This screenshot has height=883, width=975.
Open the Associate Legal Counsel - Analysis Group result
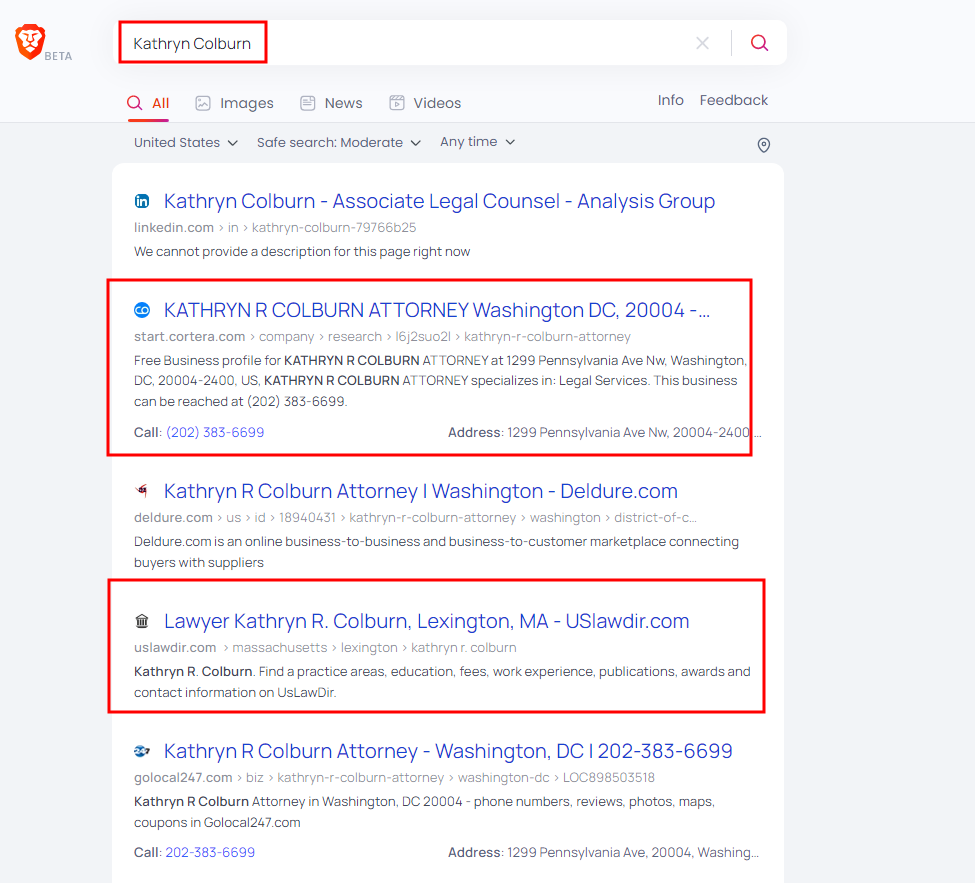click(439, 201)
